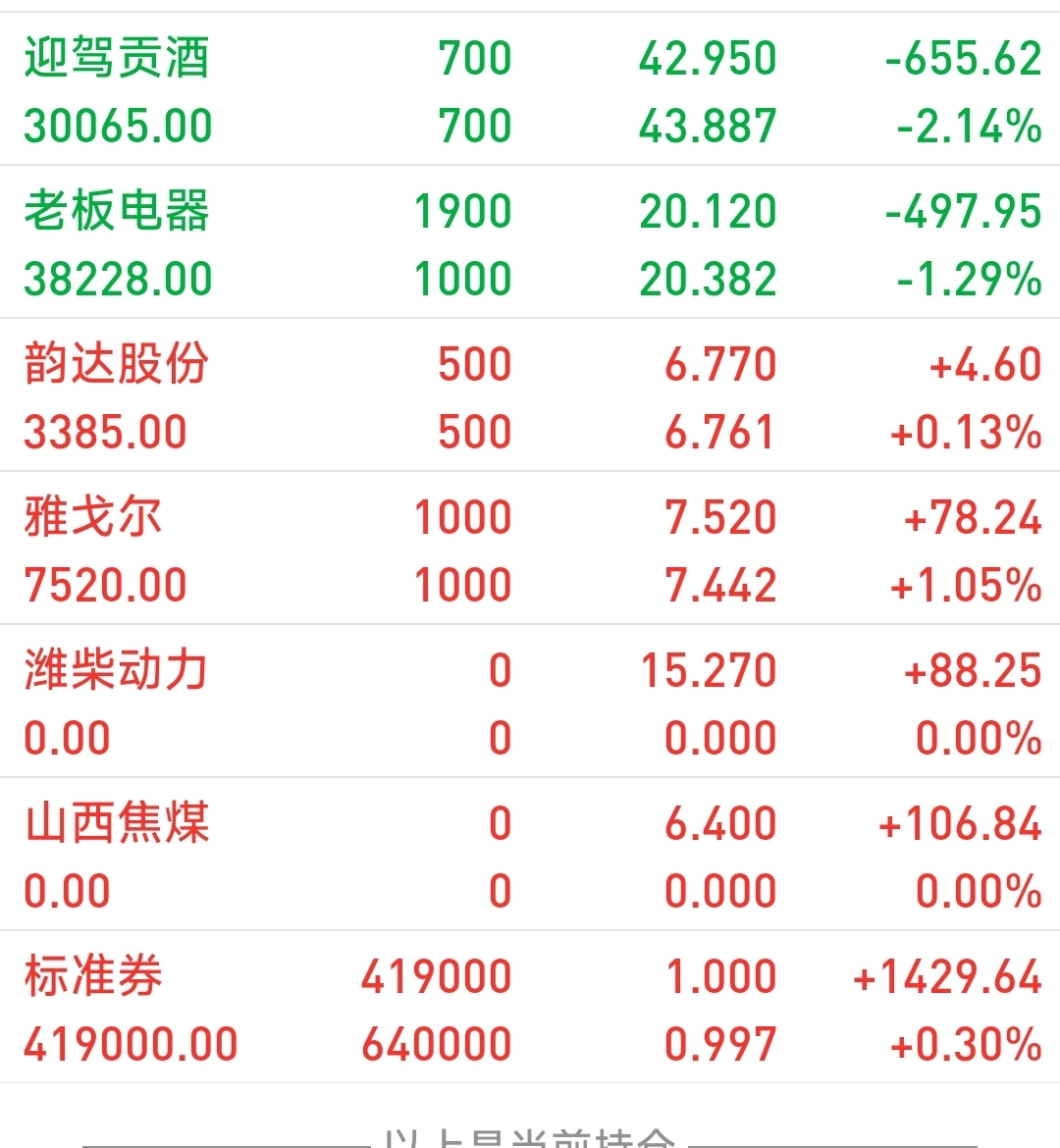Open the 山西焦煤 position details

(530, 855)
